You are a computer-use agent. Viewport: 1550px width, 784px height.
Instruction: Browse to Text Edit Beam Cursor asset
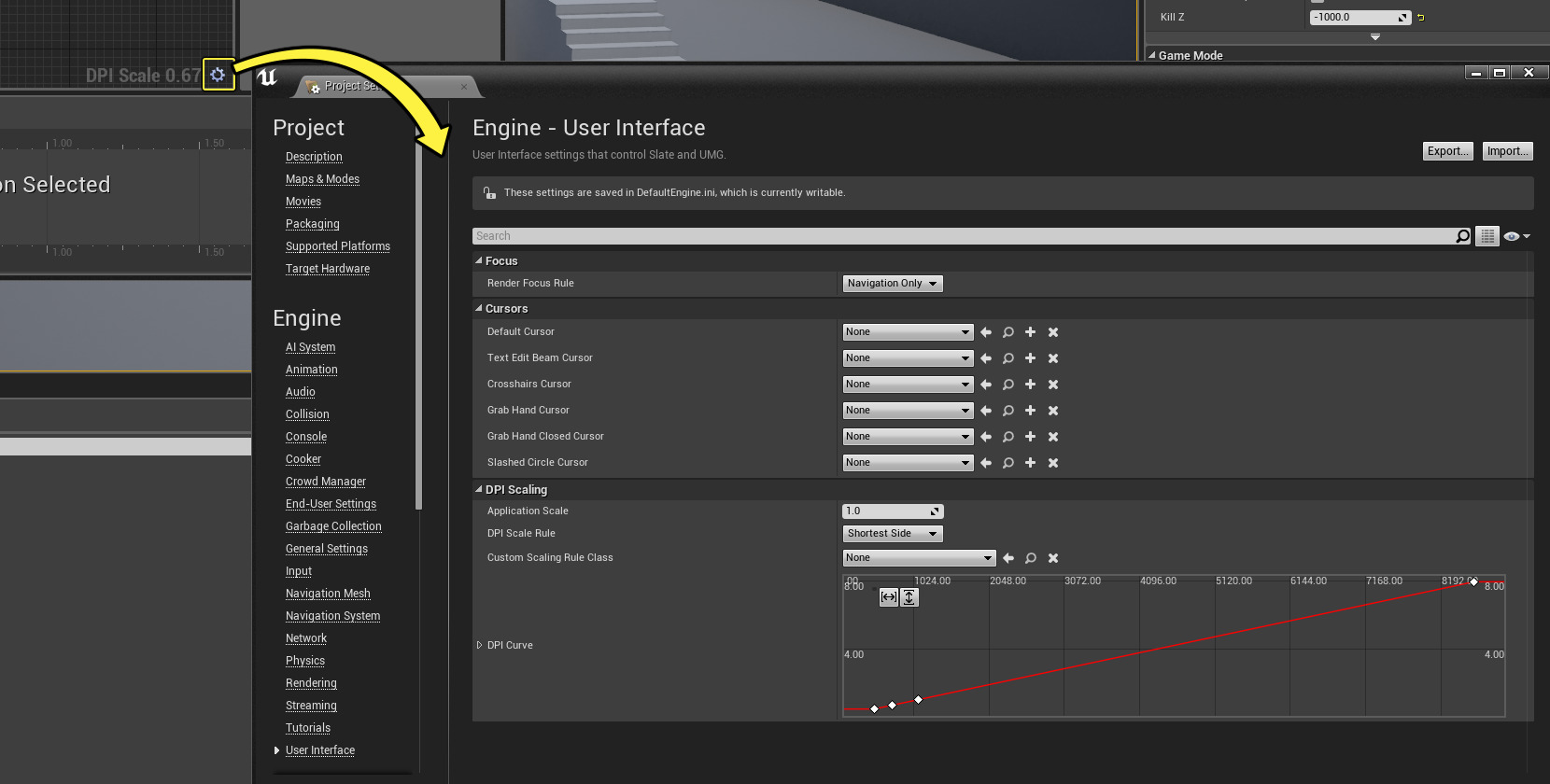[1008, 358]
